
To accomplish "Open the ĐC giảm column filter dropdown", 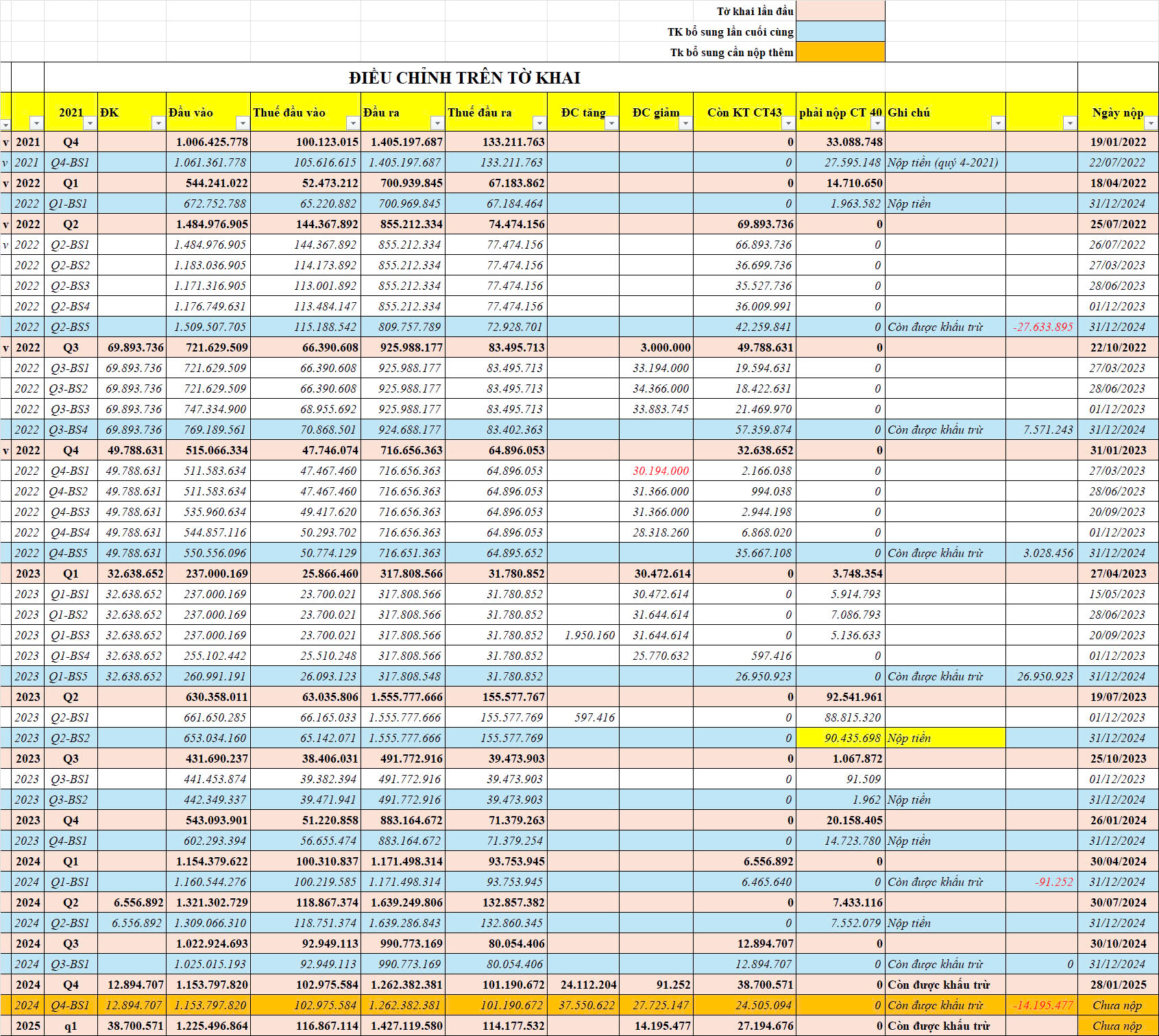I will pos(685,123).
